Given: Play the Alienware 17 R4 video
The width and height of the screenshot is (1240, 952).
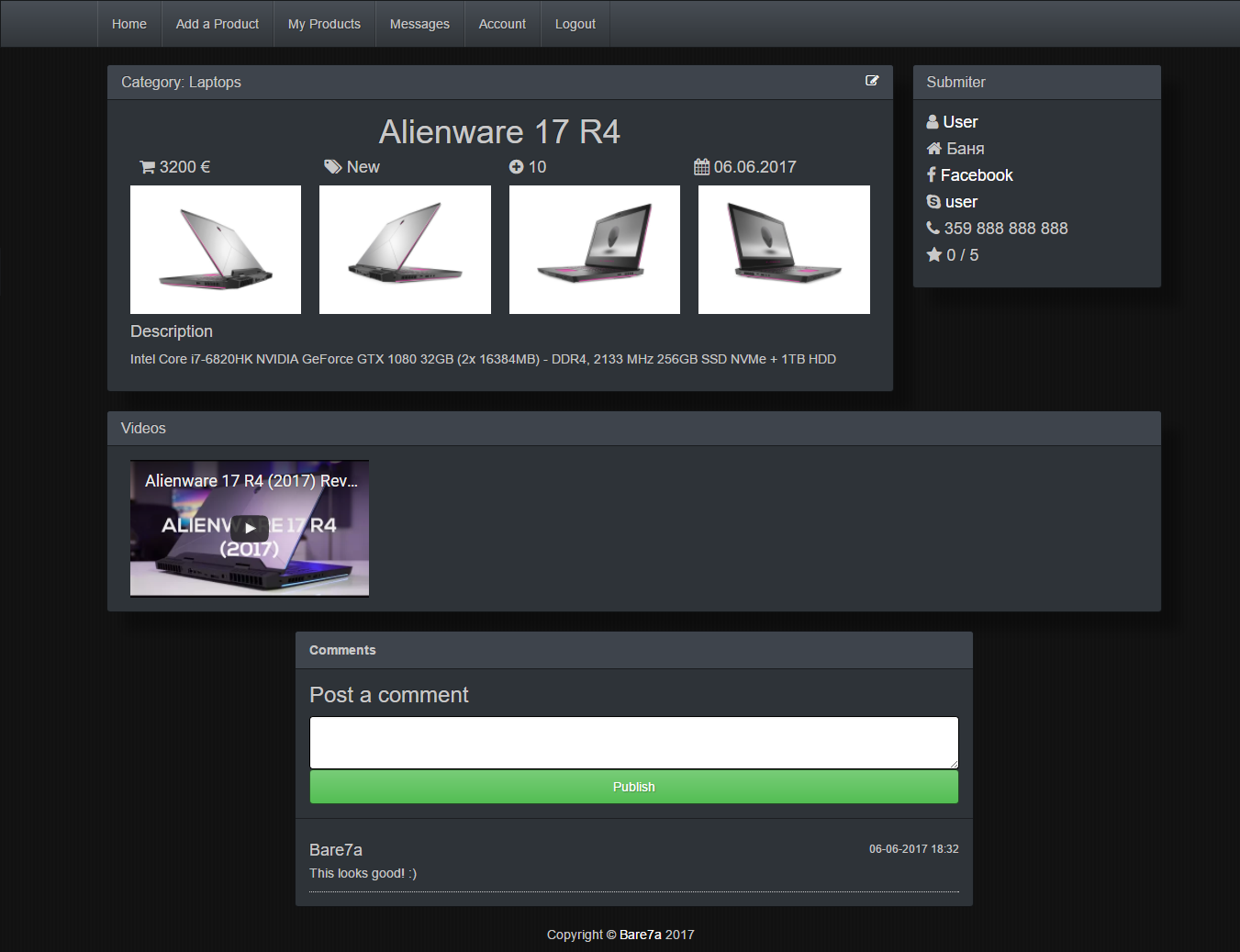Looking at the screenshot, I should pyautogui.click(x=250, y=528).
